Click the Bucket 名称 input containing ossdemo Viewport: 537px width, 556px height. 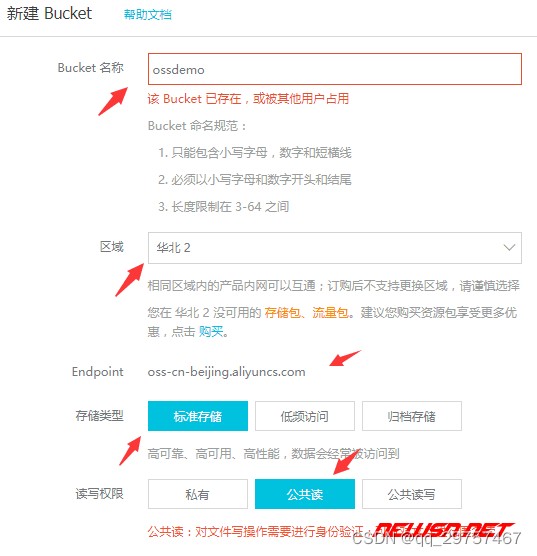click(334, 69)
